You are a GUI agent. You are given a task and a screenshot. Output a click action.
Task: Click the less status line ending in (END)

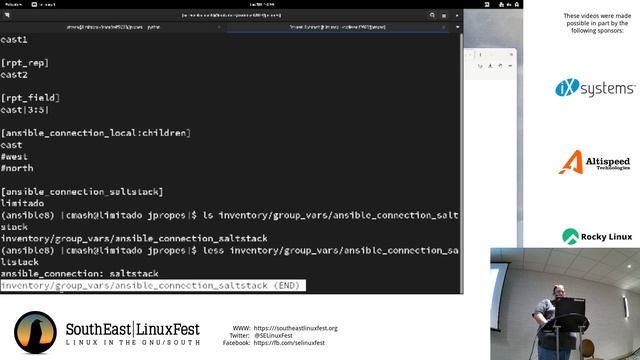pos(153,285)
